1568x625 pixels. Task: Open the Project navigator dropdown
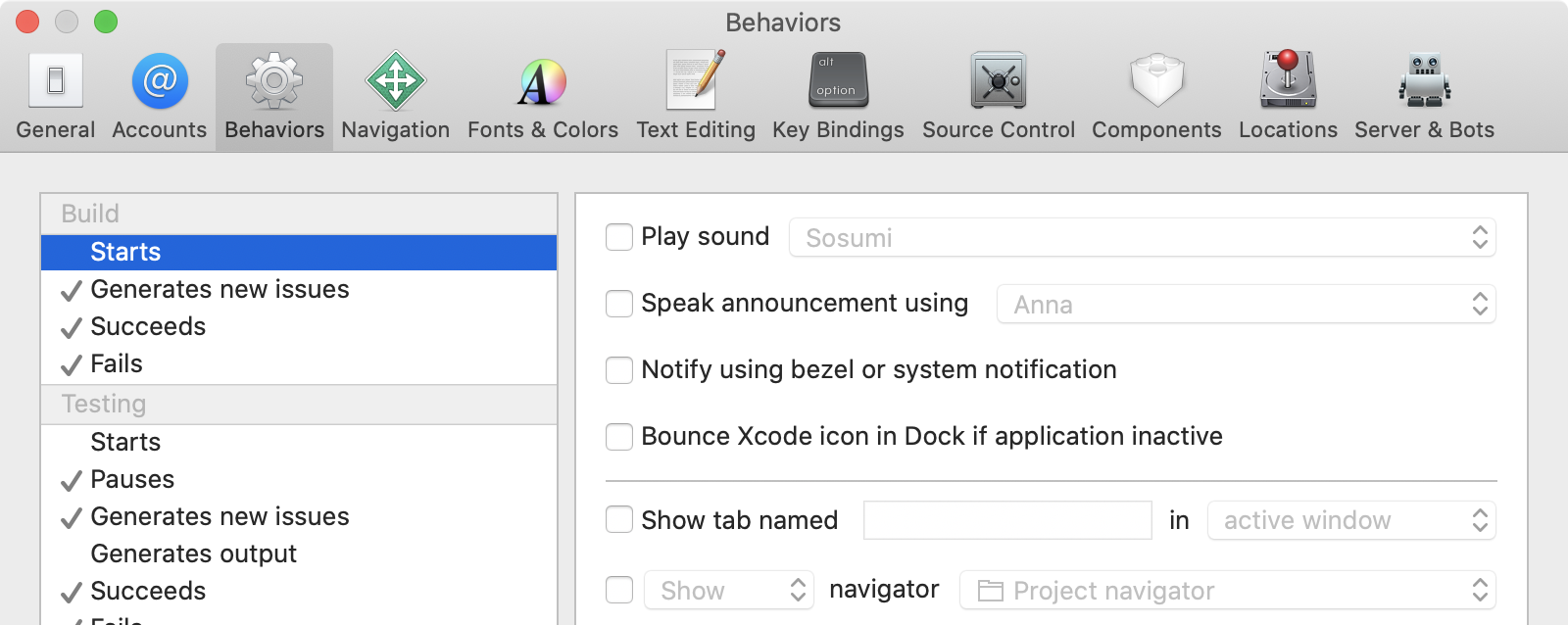click(1227, 591)
